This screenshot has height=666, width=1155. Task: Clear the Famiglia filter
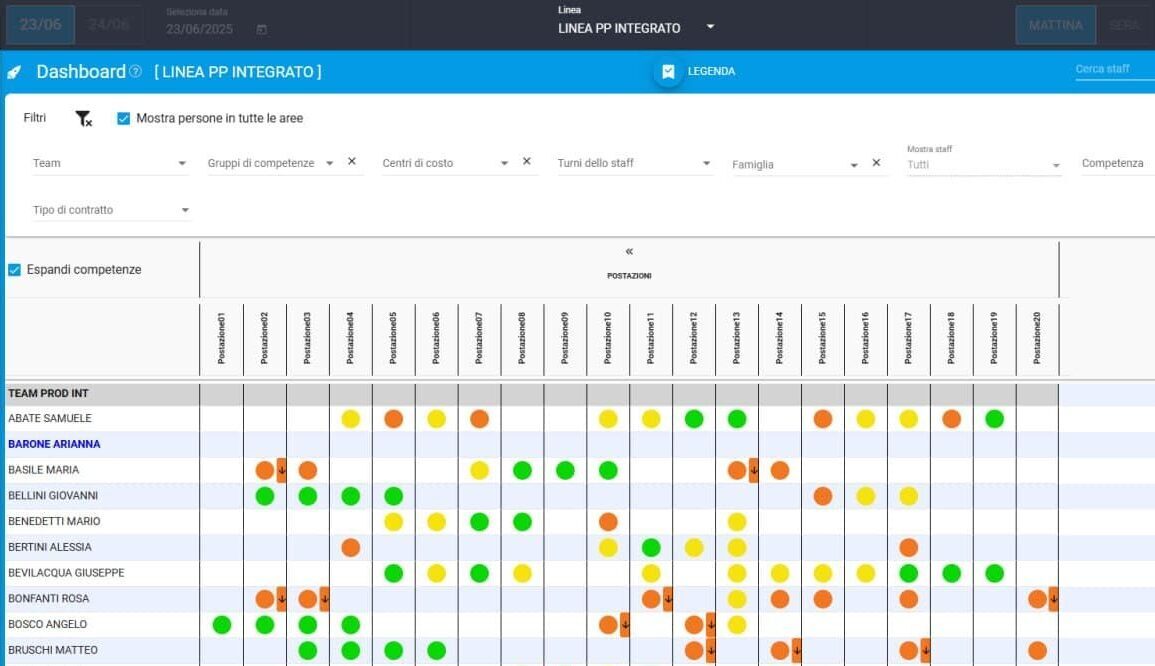[876, 163]
